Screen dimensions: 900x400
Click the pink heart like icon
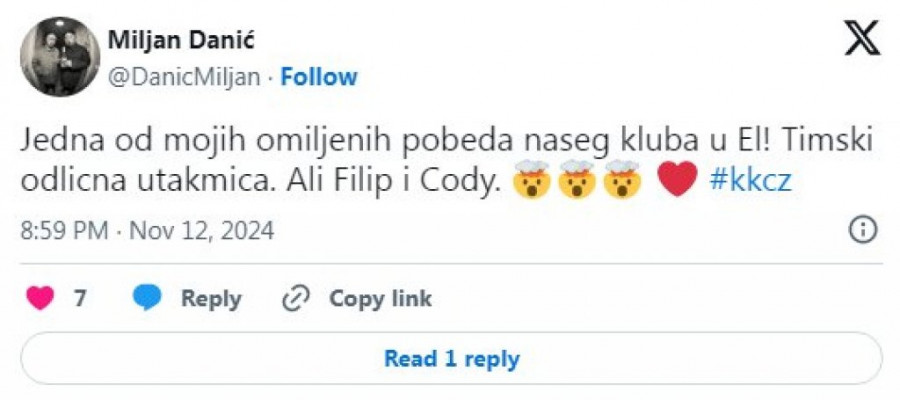40,298
